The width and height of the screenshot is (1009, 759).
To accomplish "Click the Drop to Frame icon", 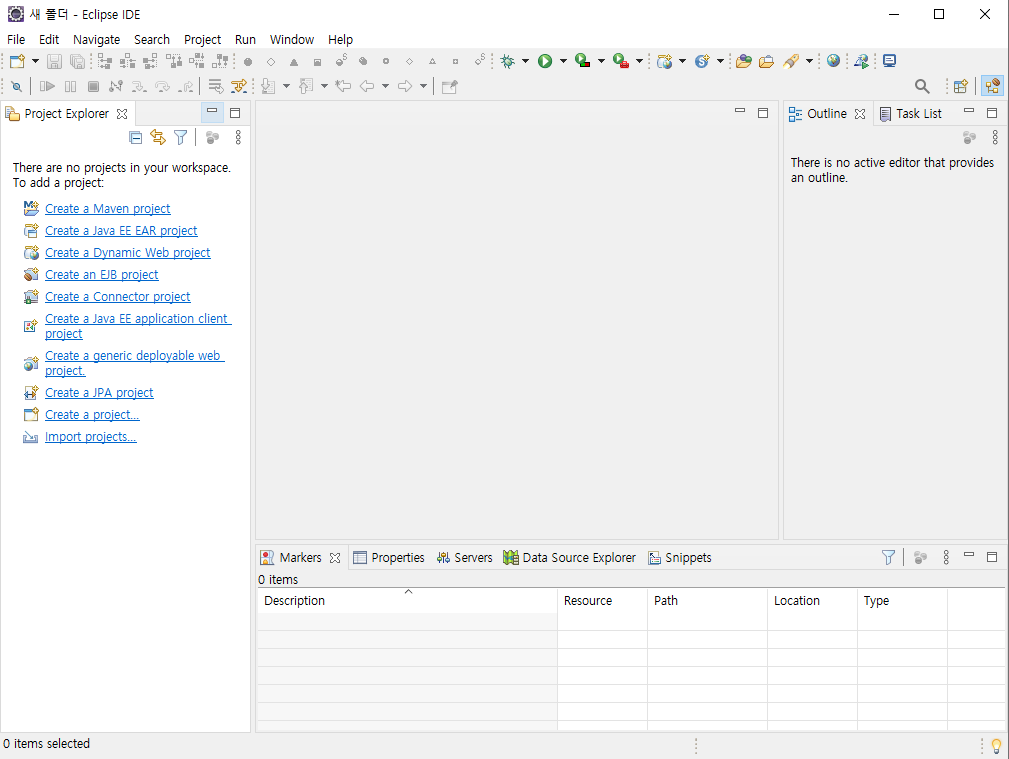I will (215, 86).
